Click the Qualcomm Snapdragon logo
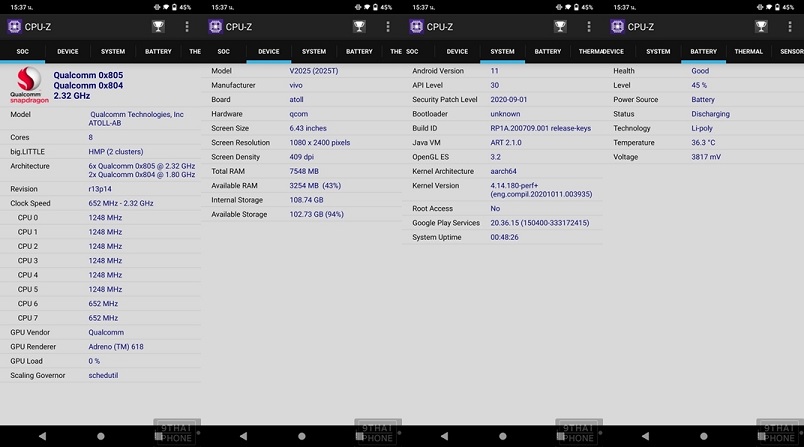 pyautogui.click(x=29, y=85)
